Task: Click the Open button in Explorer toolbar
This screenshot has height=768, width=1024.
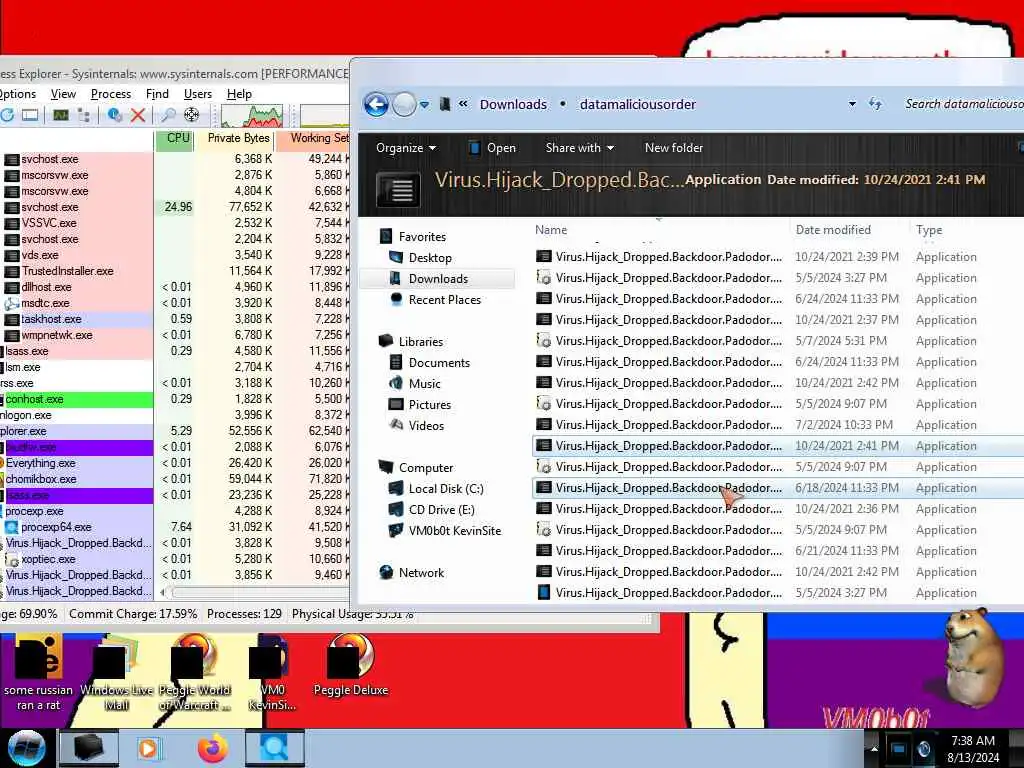Action: click(x=494, y=148)
